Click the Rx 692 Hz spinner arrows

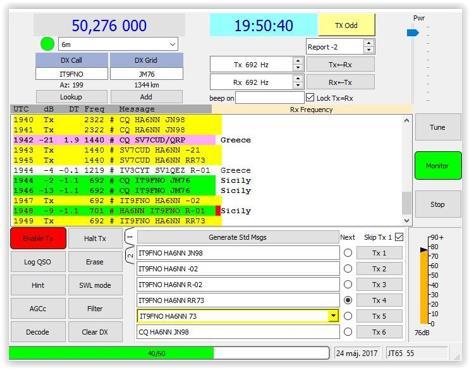pyautogui.click(x=298, y=82)
